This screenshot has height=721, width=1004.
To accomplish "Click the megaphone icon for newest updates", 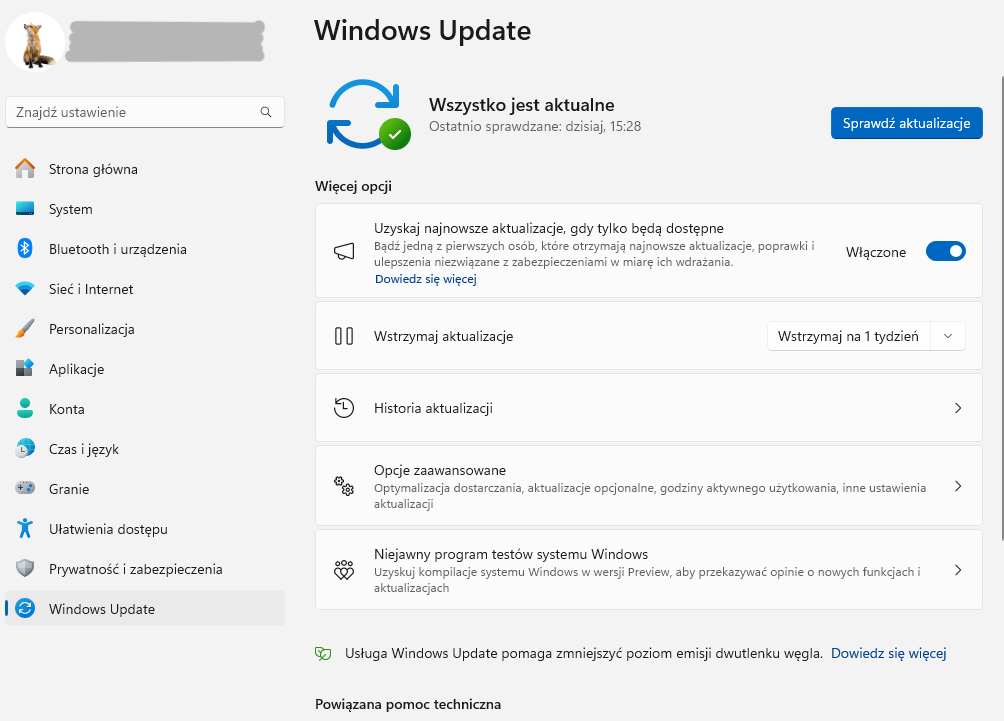I will (x=344, y=251).
